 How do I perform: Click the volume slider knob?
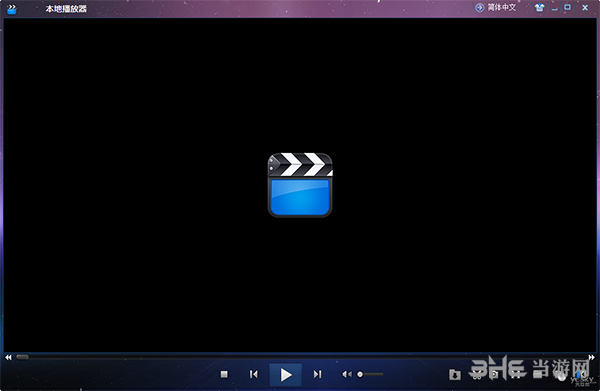[360, 374]
